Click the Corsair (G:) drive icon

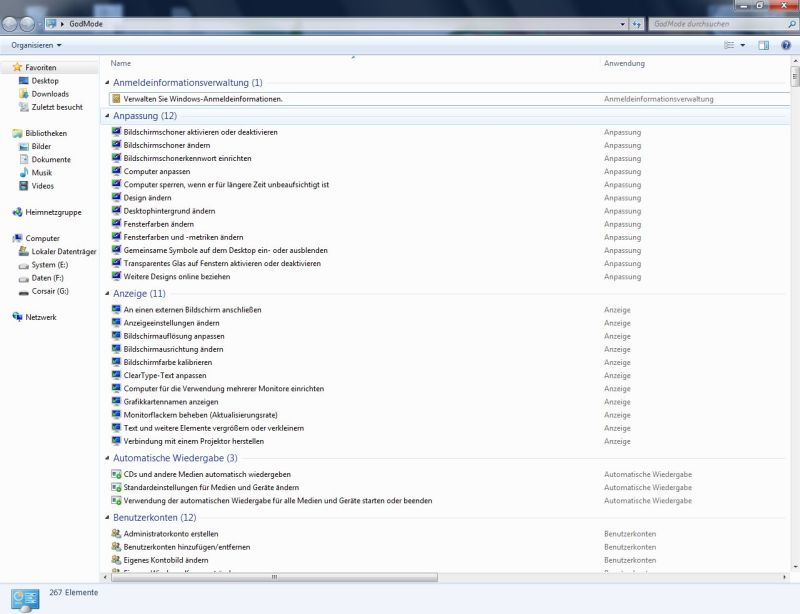[x=23, y=292]
